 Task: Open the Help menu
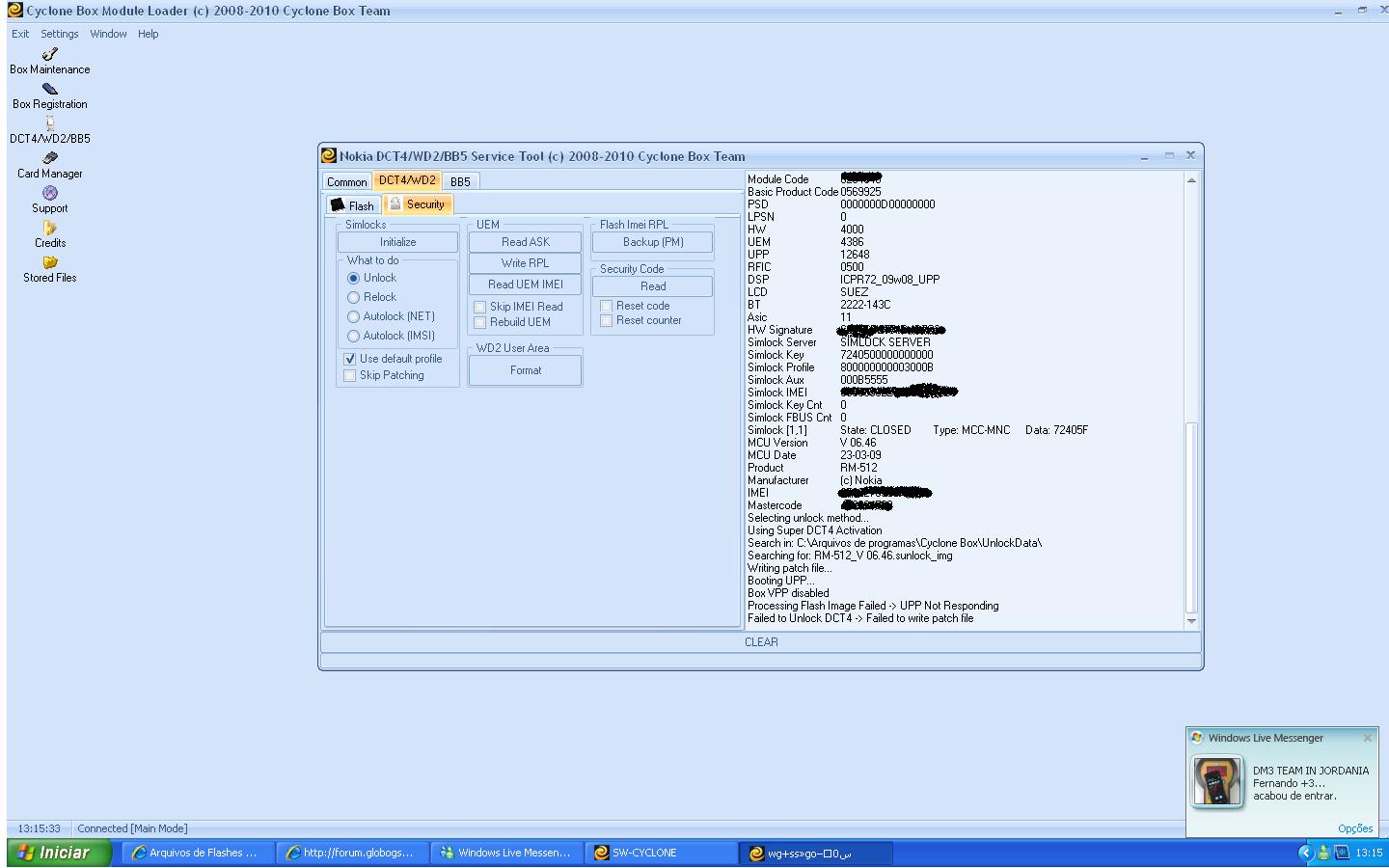pos(148,34)
